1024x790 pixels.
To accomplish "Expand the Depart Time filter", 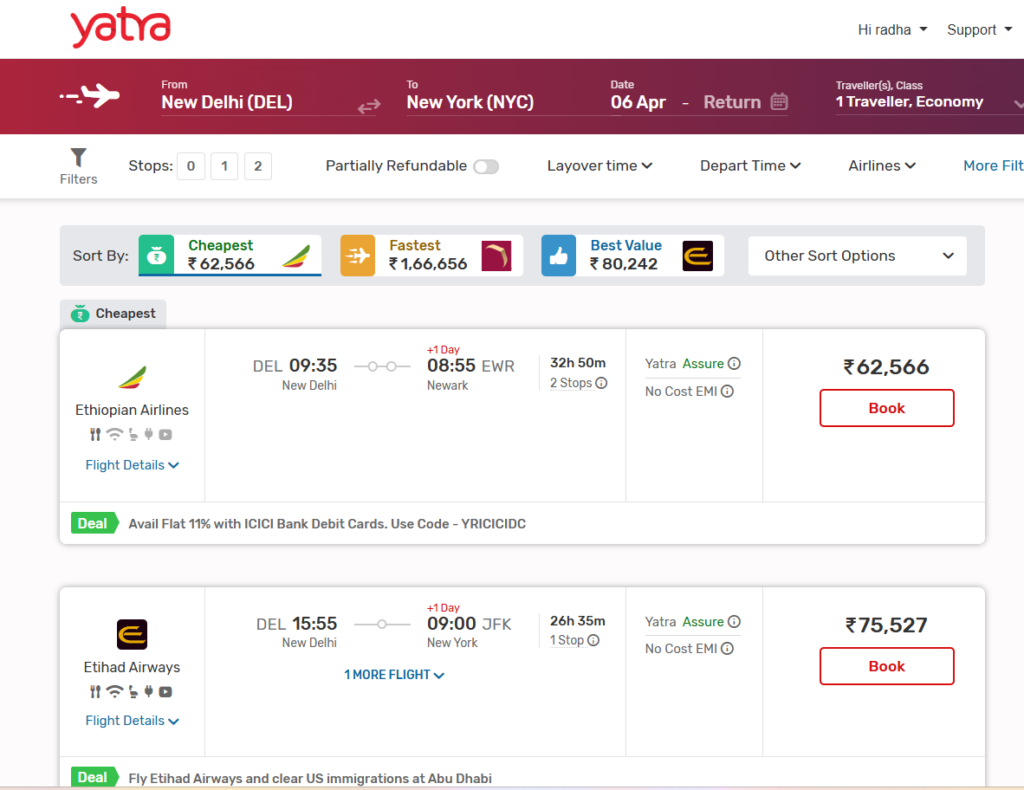I will (750, 166).
